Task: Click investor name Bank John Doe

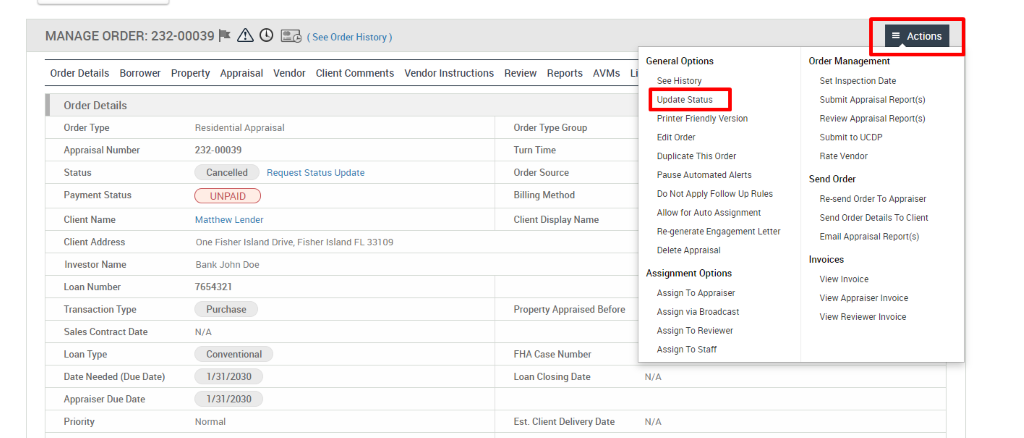Action: pos(227,265)
